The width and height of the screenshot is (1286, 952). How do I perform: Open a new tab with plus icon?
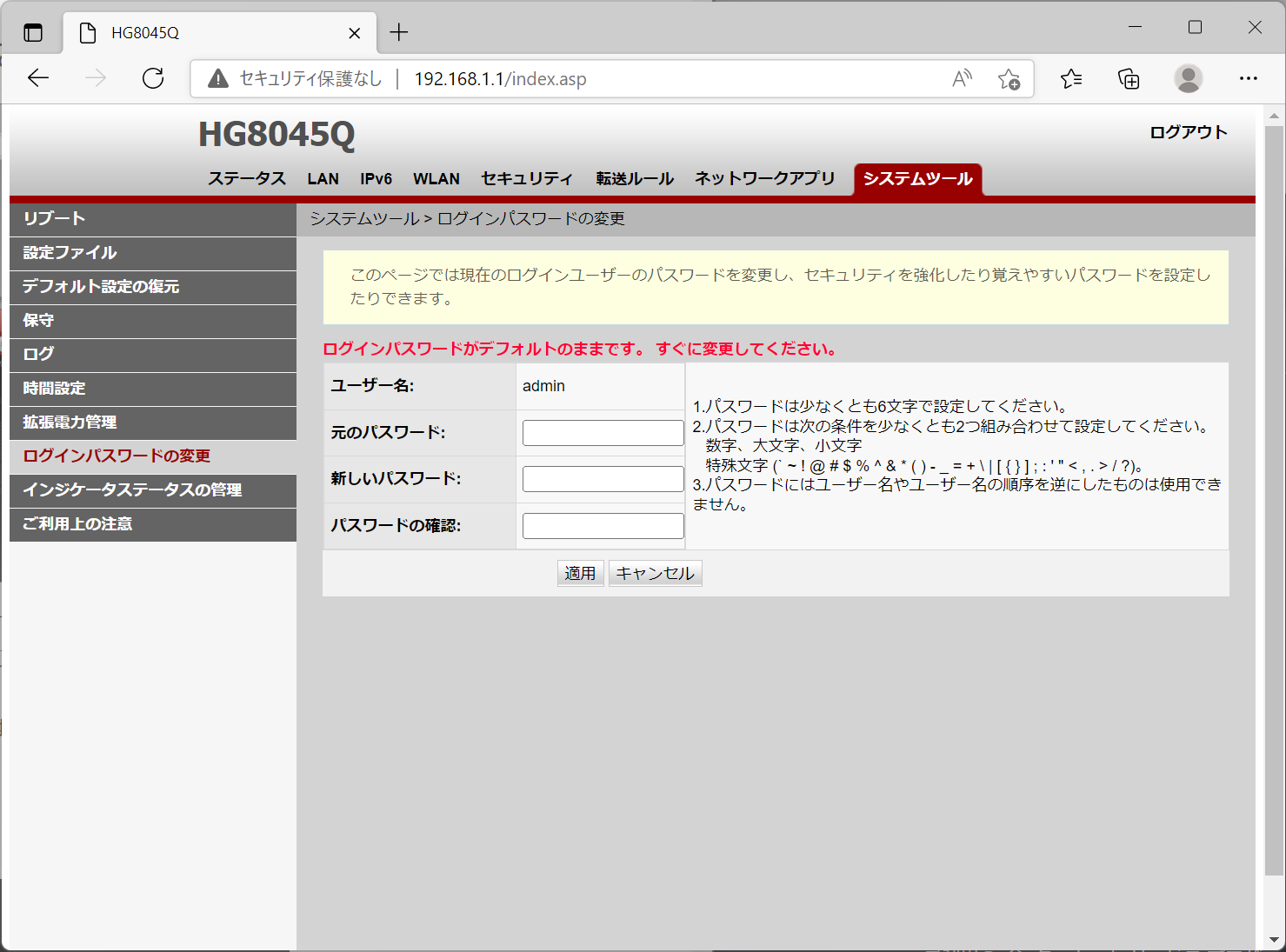pos(399,32)
